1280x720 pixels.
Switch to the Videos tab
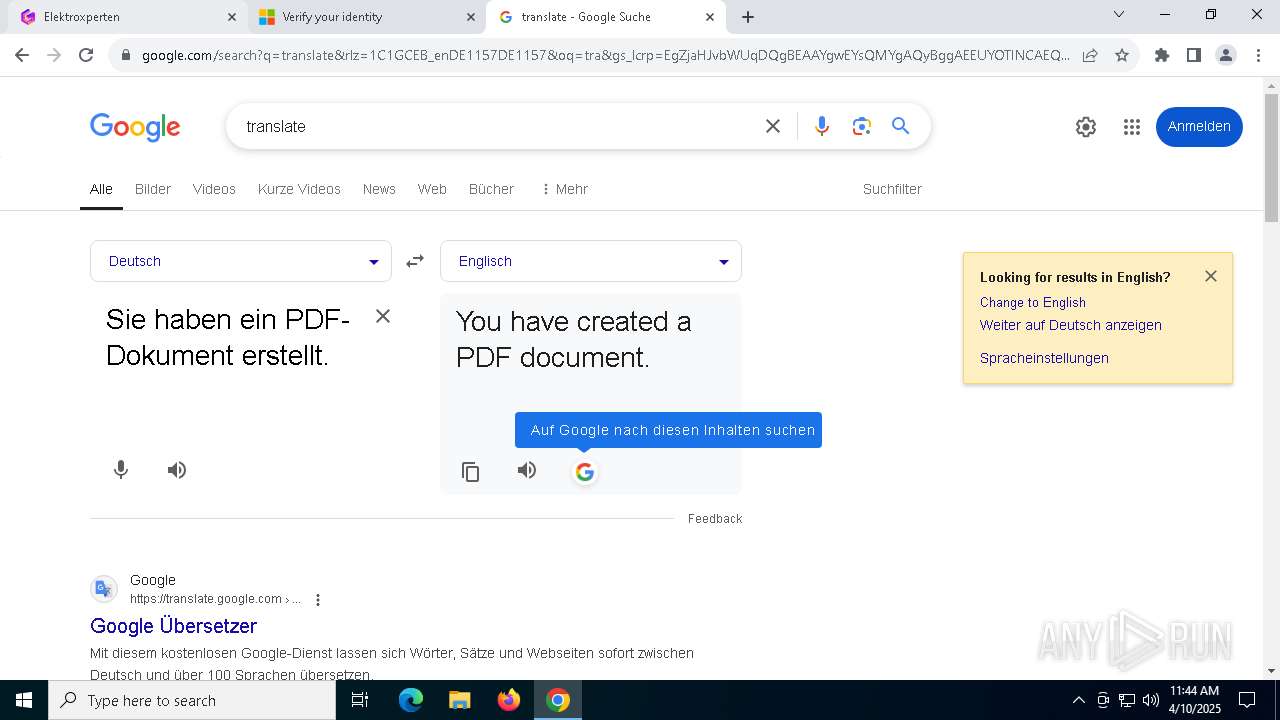(214, 189)
